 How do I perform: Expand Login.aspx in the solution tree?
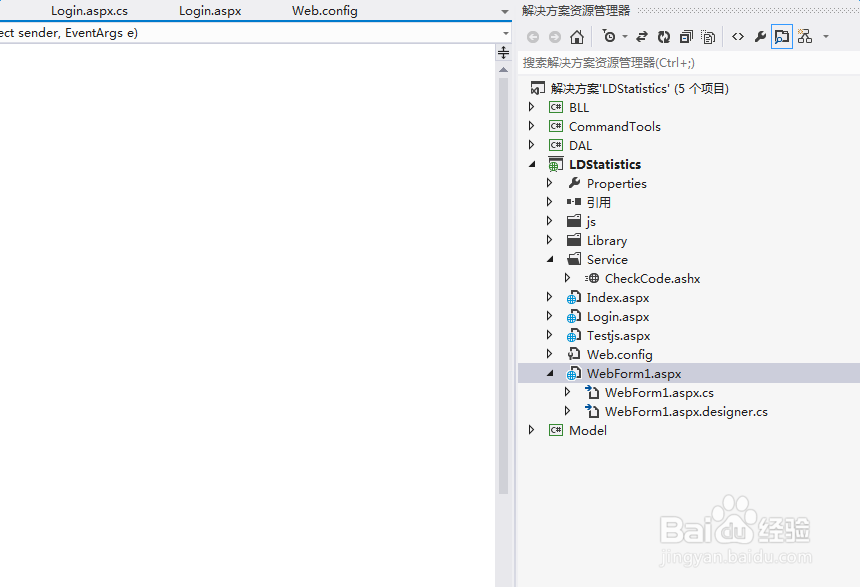pyautogui.click(x=550, y=316)
